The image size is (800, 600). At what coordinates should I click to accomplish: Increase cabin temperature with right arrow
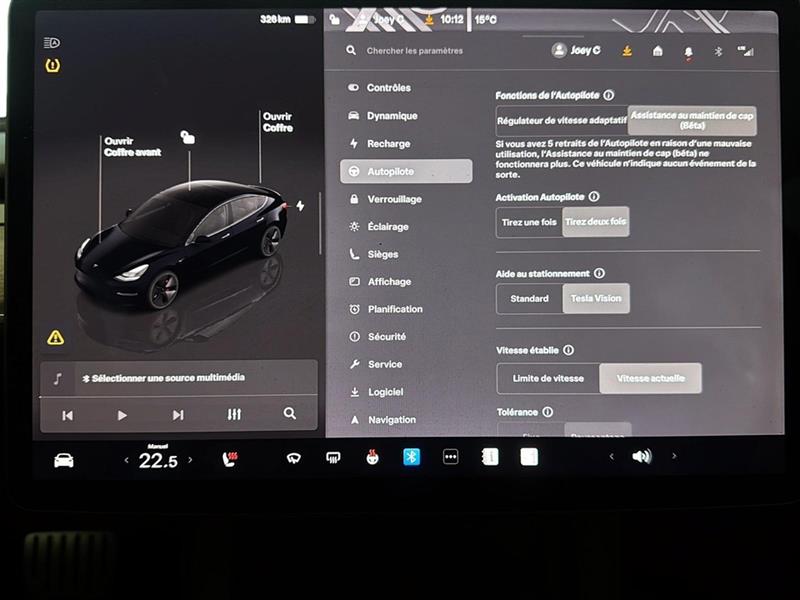click(x=190, y=460)
